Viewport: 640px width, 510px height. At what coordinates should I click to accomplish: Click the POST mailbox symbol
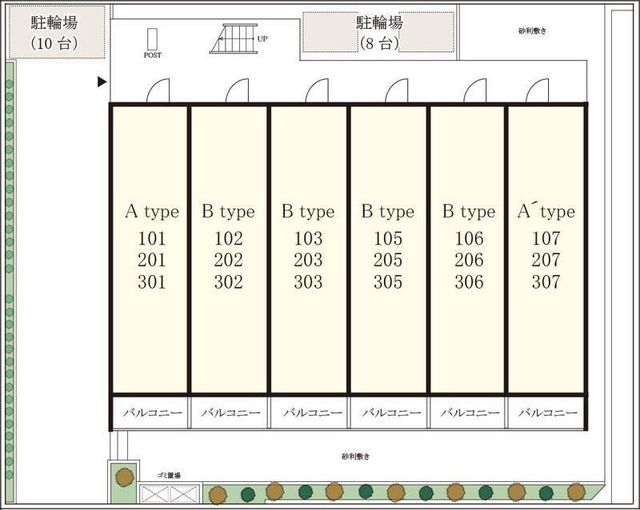click(152, 39)
